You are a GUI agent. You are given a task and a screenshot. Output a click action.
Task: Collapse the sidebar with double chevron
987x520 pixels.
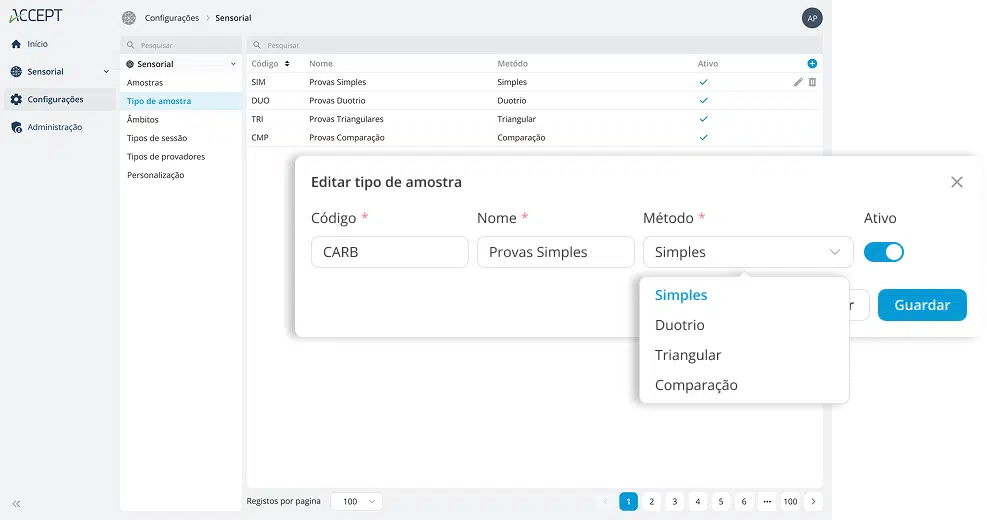(16, 504)
